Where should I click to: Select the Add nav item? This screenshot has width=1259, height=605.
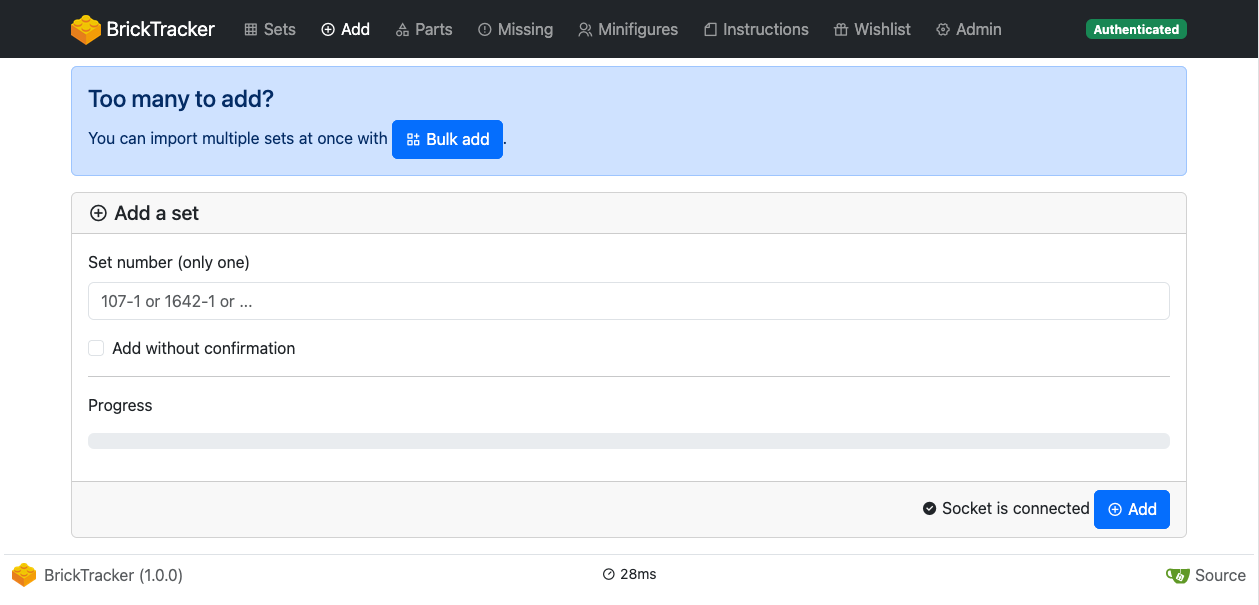(x=345, y=29)
